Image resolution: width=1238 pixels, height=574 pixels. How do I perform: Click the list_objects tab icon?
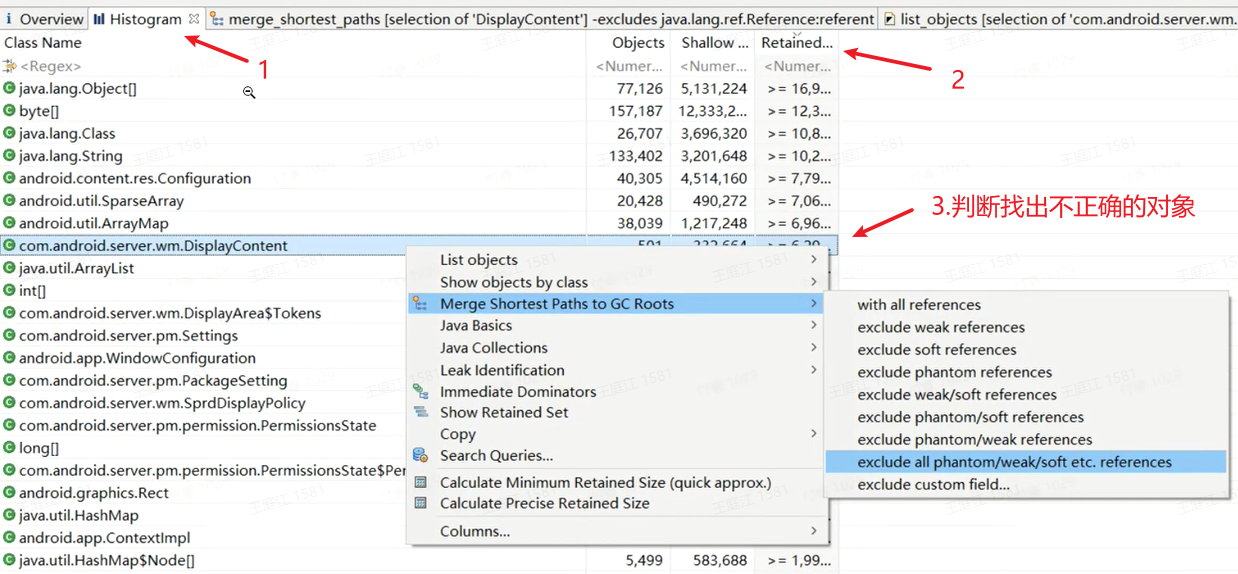tap(890, 19)
